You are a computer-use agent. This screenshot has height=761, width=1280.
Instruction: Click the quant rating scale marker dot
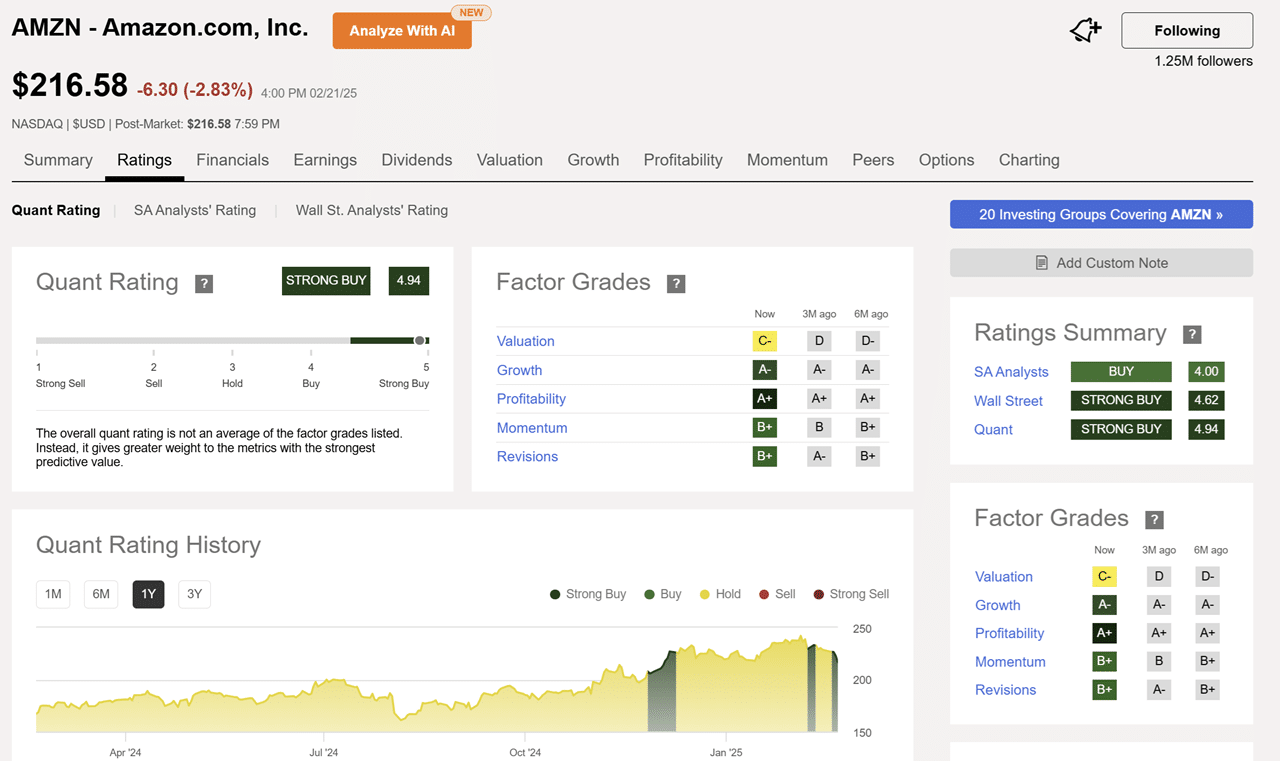pyautogui.click(x=420, y=341)
